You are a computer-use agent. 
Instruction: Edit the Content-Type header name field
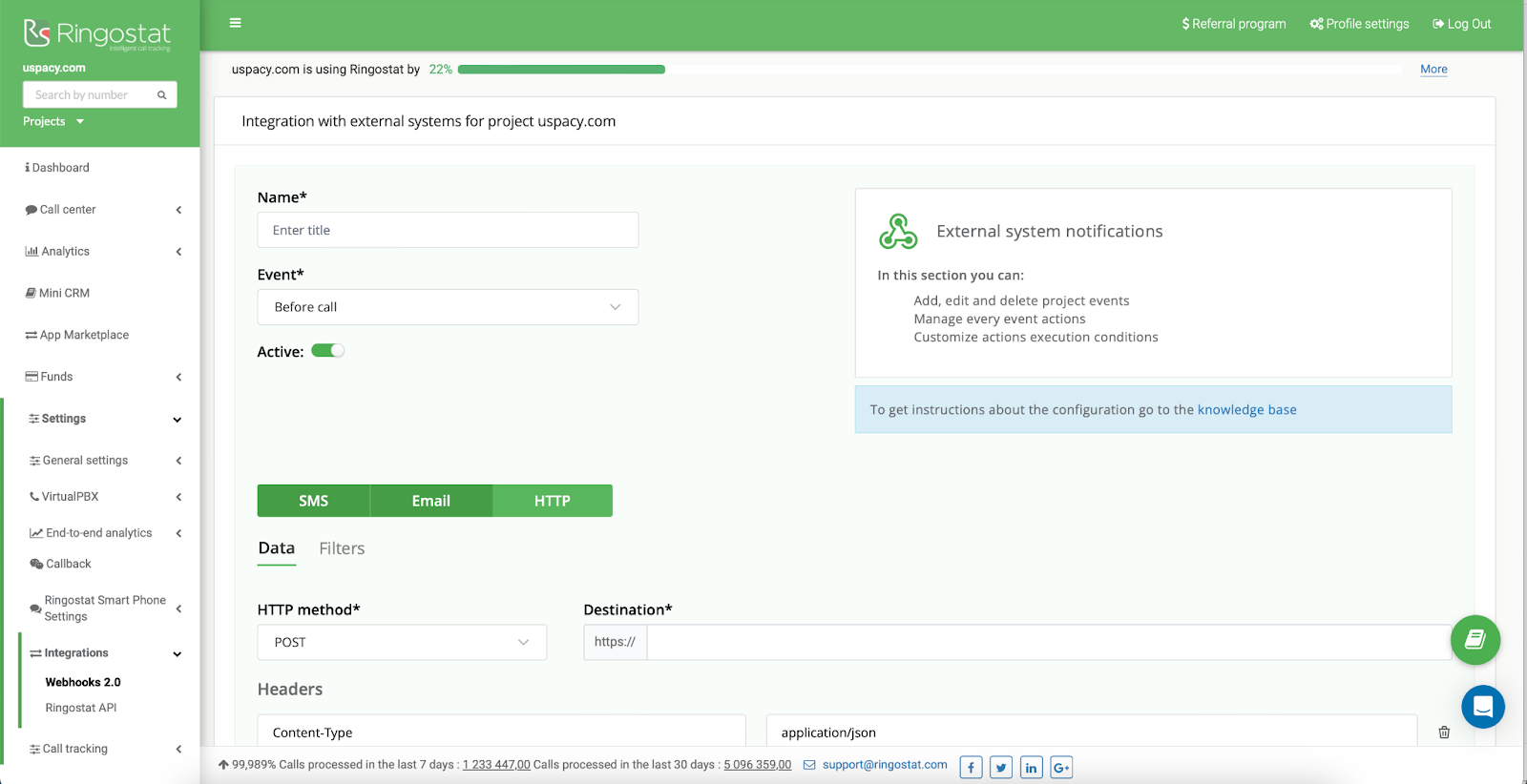click(x=501, y=732)
